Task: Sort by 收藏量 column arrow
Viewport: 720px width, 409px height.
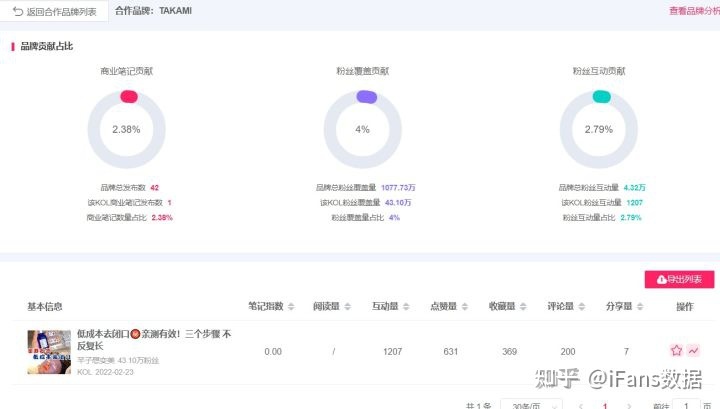Action: tap(522, 306)
